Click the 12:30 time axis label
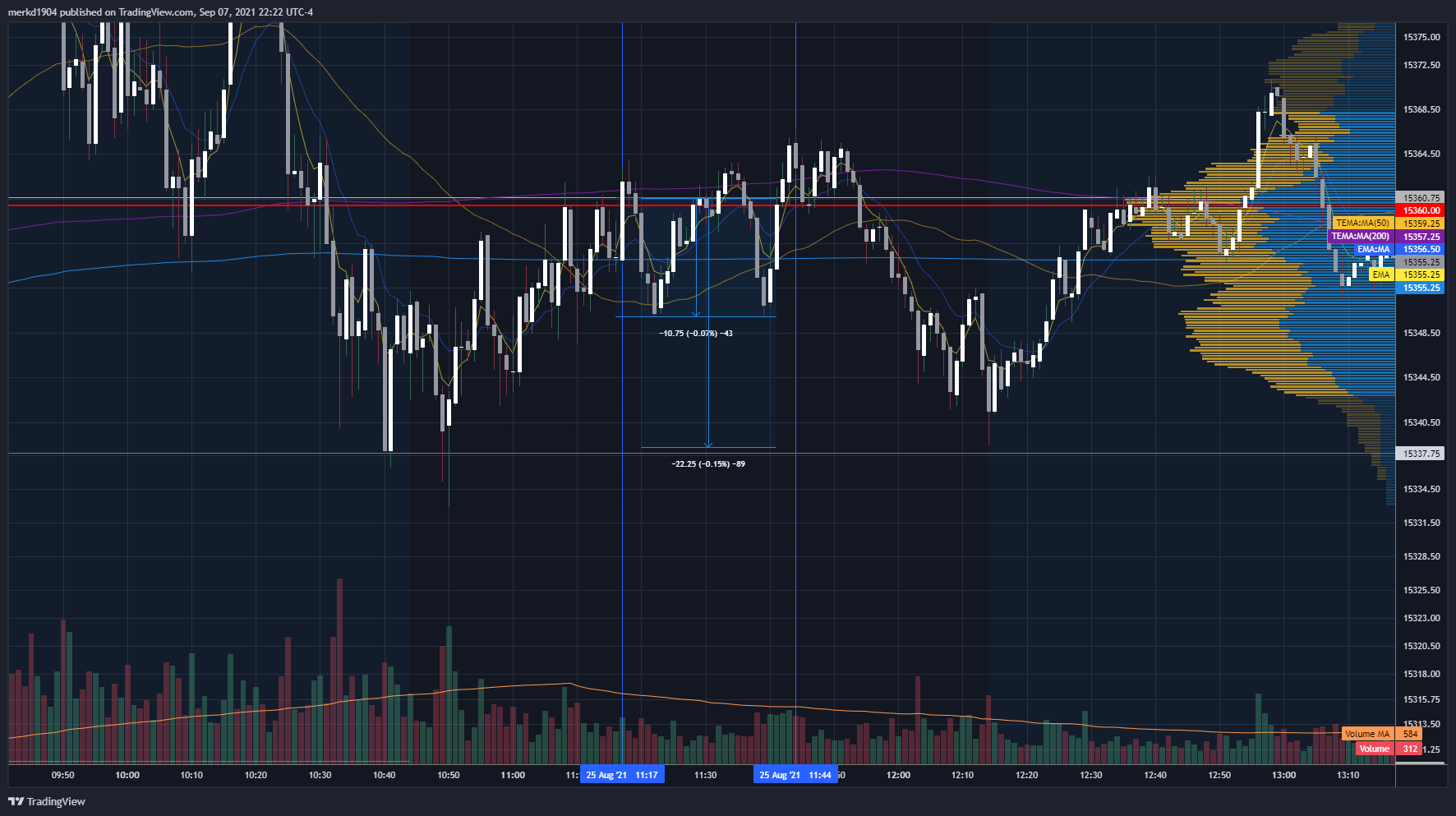This screenshot has height=816, width=1456. point(1091,775)
